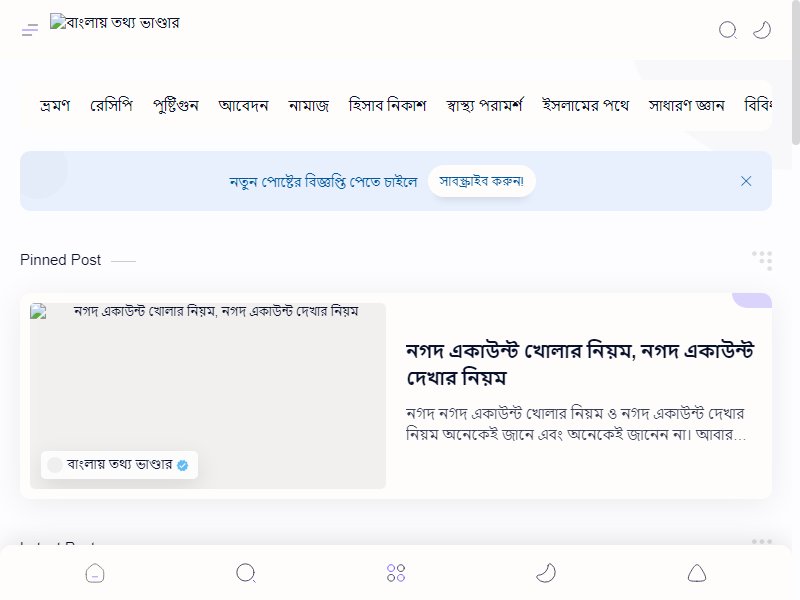The width and height of the screenshot is (800, 600).
Task: Open the নগদ একাউন্ট খোলার নিয়ম post title
Action: 580,364
